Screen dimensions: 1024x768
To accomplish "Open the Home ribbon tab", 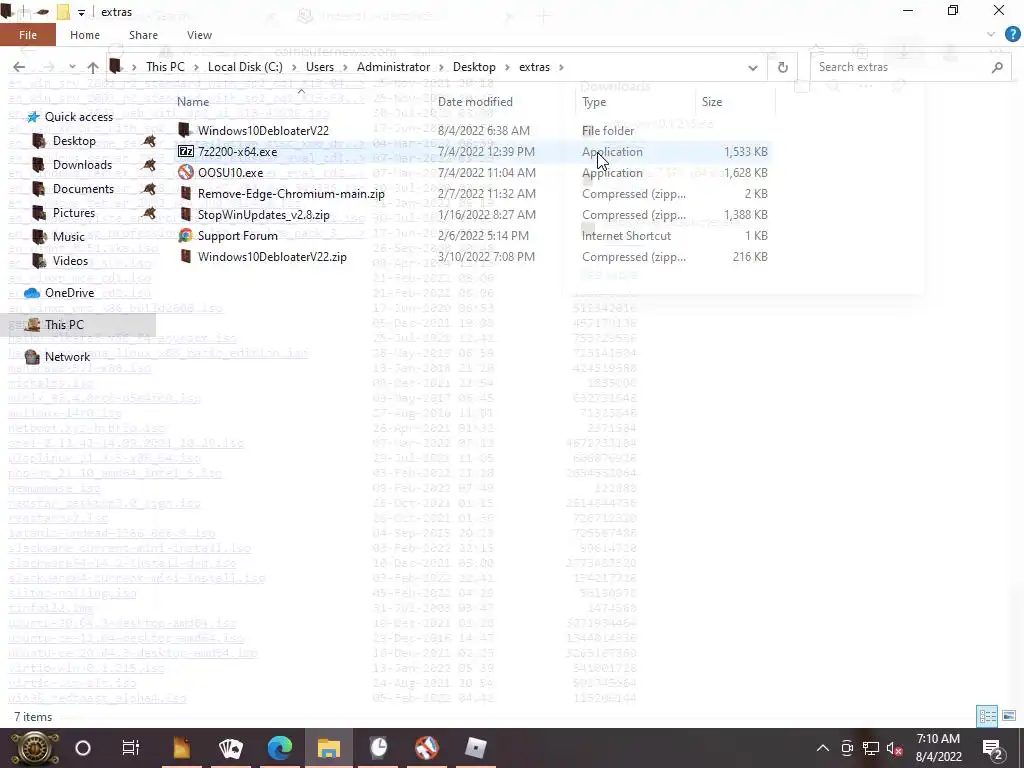I will (x=85, y=35).
